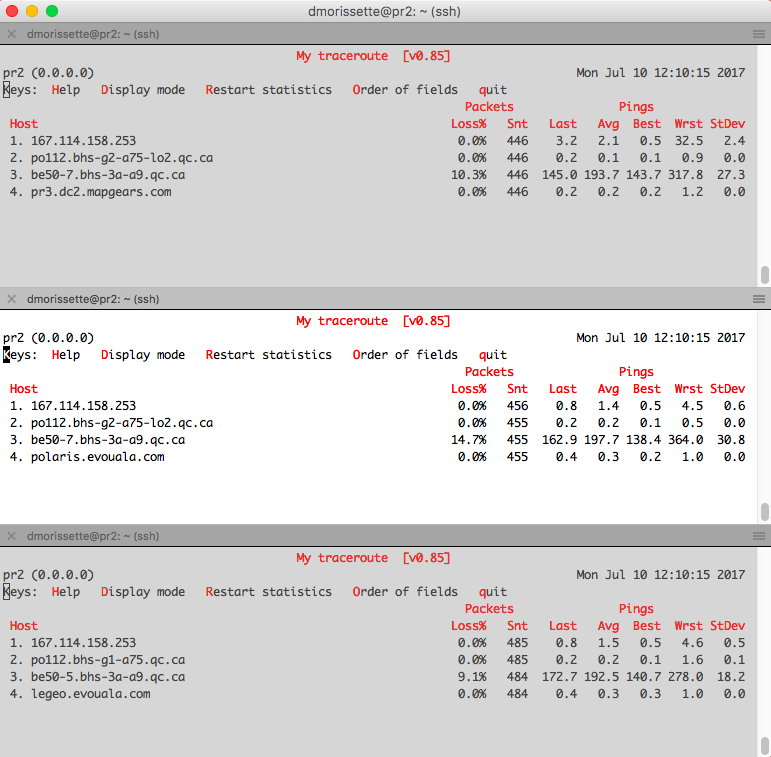The height and width of the screenshot is (757, 771).
Task: Click the Pings header in middle pane
Action: [636, 372]
